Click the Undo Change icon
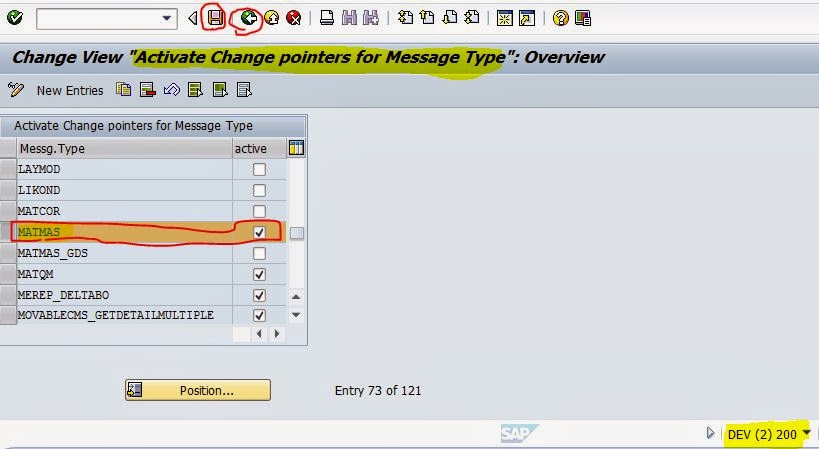 click(171, 90)
